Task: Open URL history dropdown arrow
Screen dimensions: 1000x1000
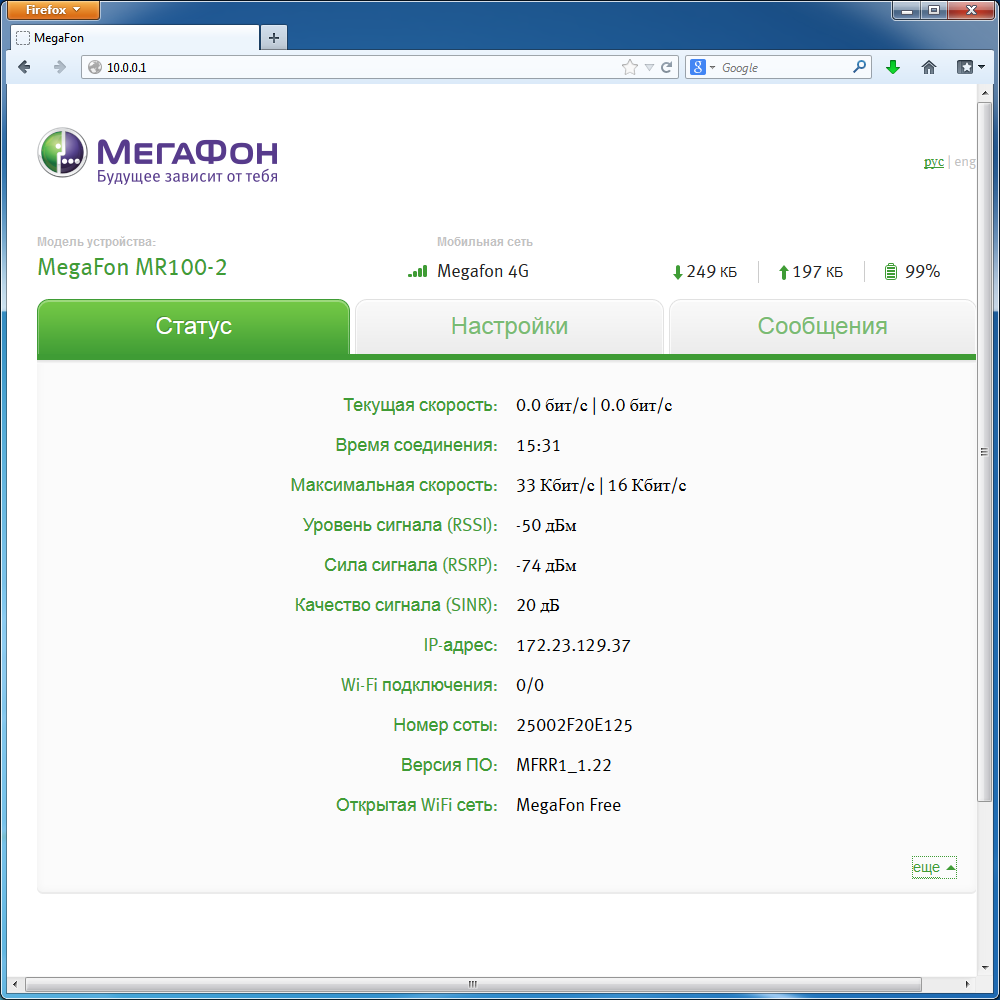Action: click(649, 68)
